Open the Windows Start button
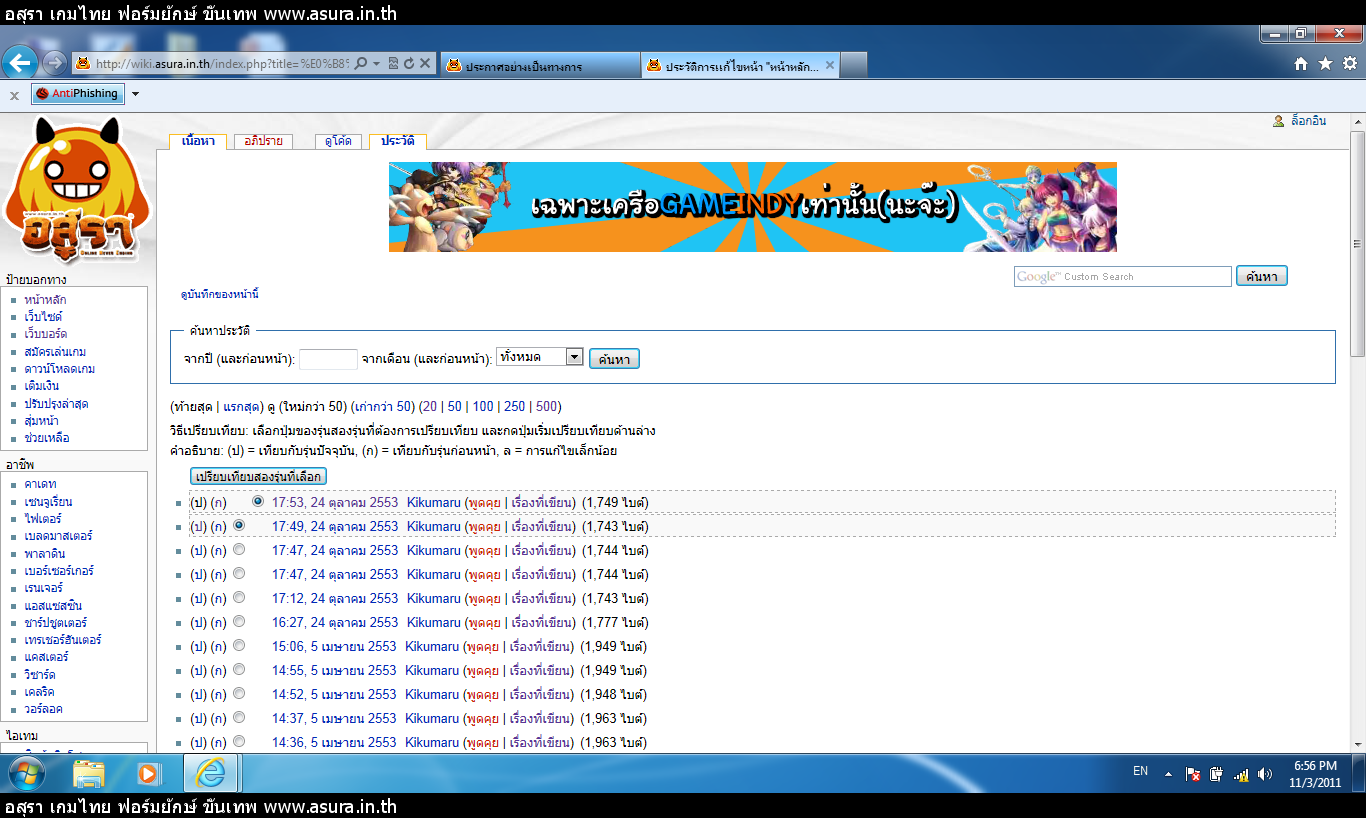The image size is (1366, 818). click(x=26, y=773)
